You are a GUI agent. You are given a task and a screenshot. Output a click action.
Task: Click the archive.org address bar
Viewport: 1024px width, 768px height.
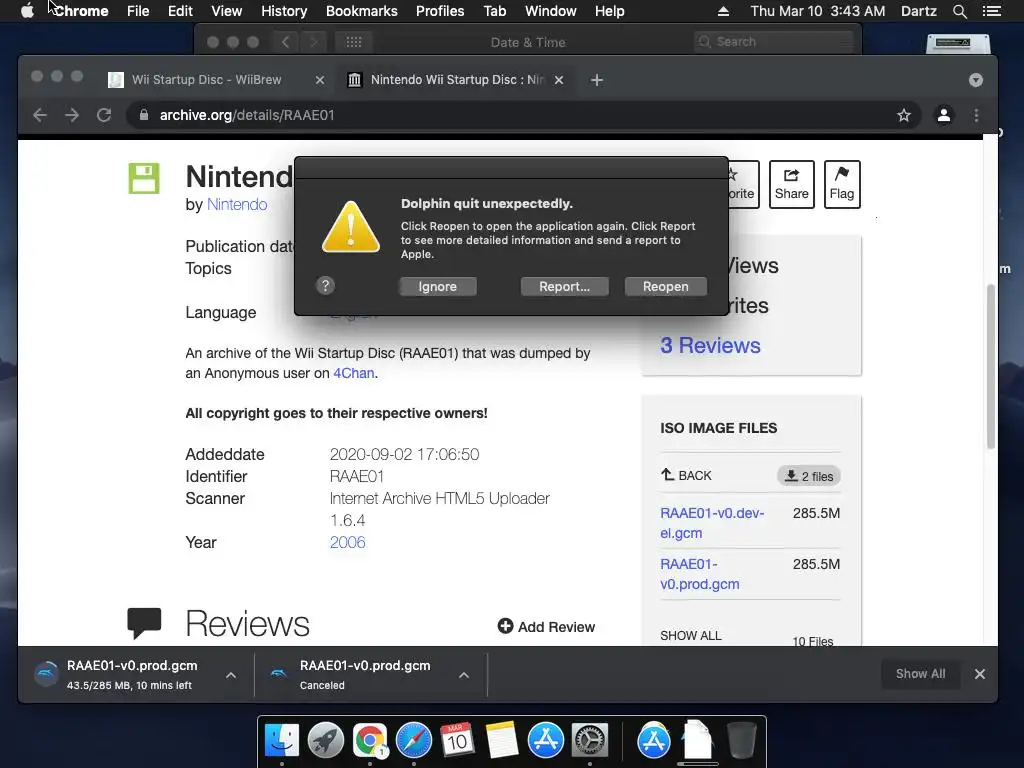[522, 116]
